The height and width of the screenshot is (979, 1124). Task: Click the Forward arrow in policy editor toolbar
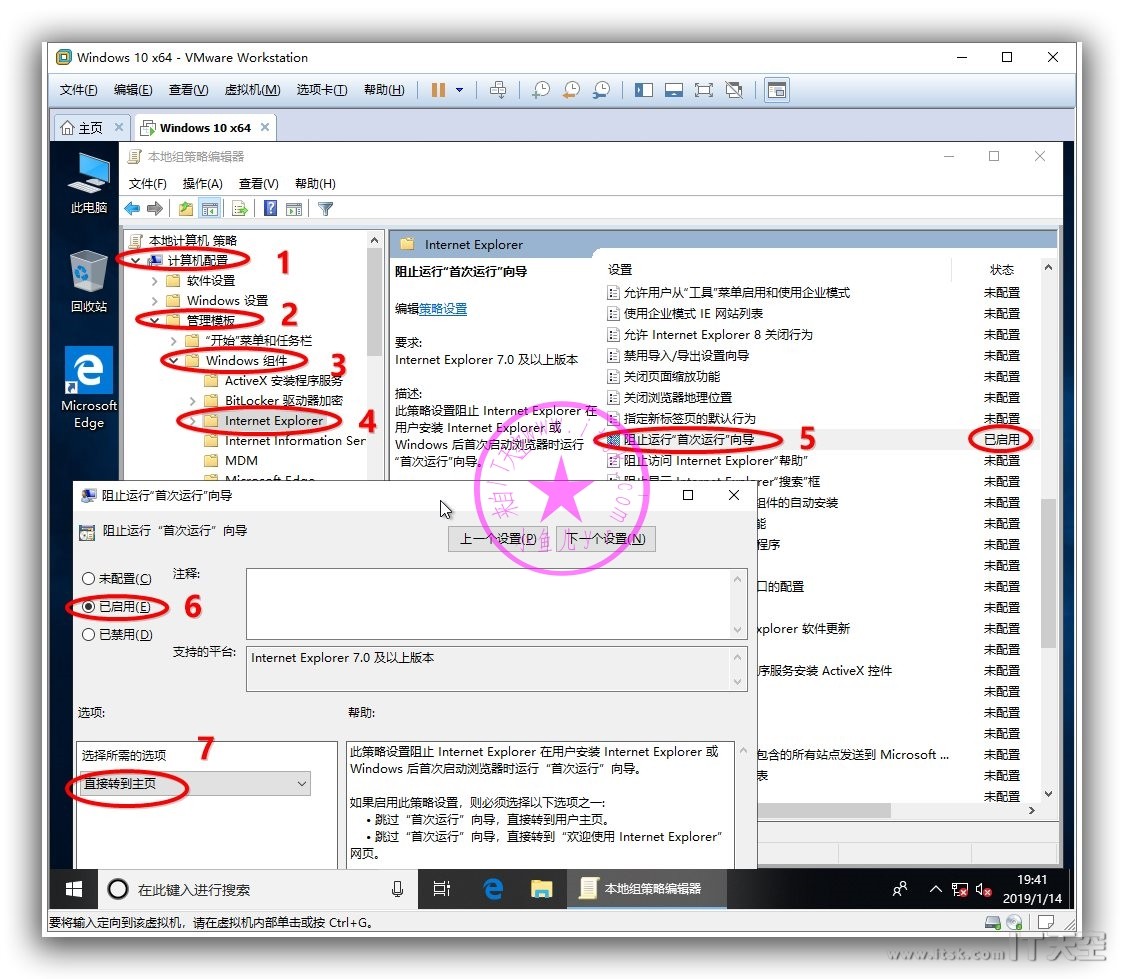(x=155, y=209)
